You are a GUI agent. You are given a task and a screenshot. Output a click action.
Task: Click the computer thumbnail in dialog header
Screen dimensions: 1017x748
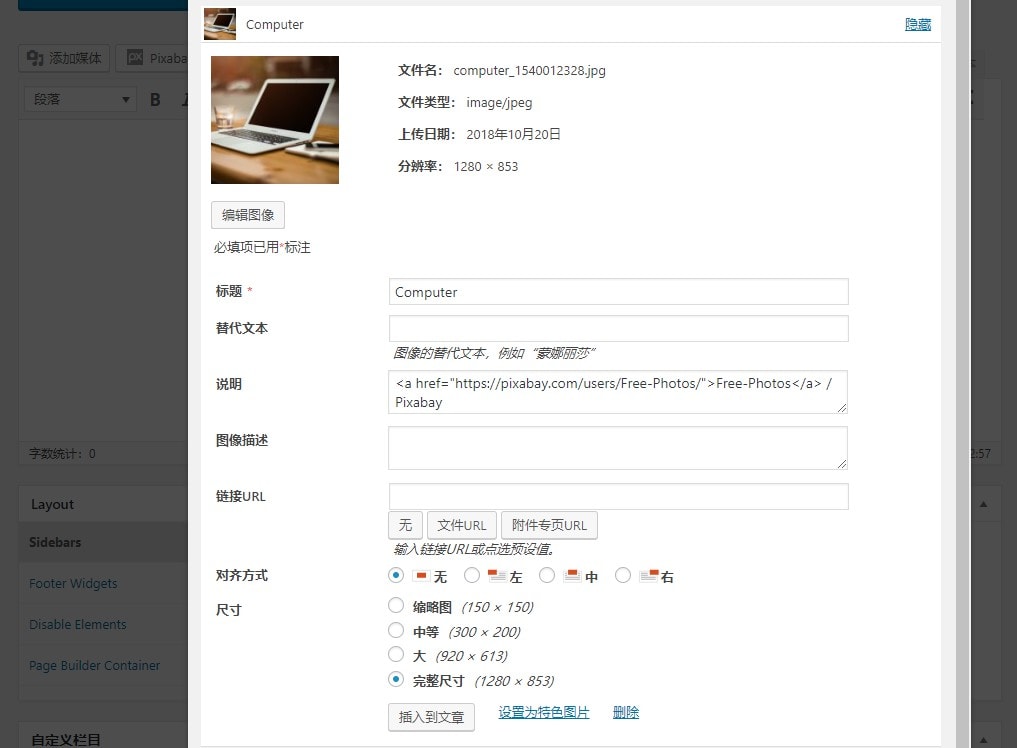click(x=220, y=24)
